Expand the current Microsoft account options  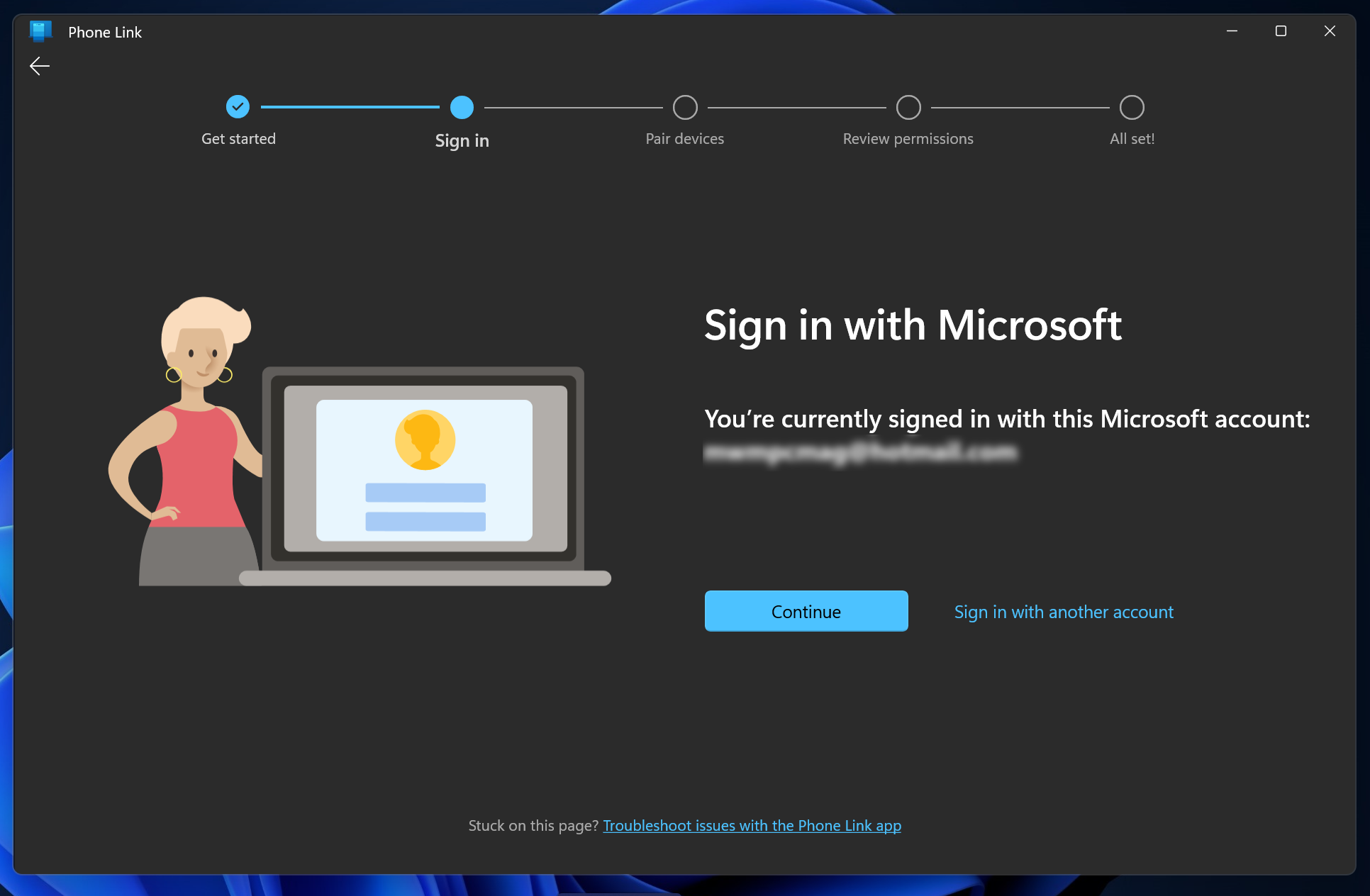click(1064, 611)
